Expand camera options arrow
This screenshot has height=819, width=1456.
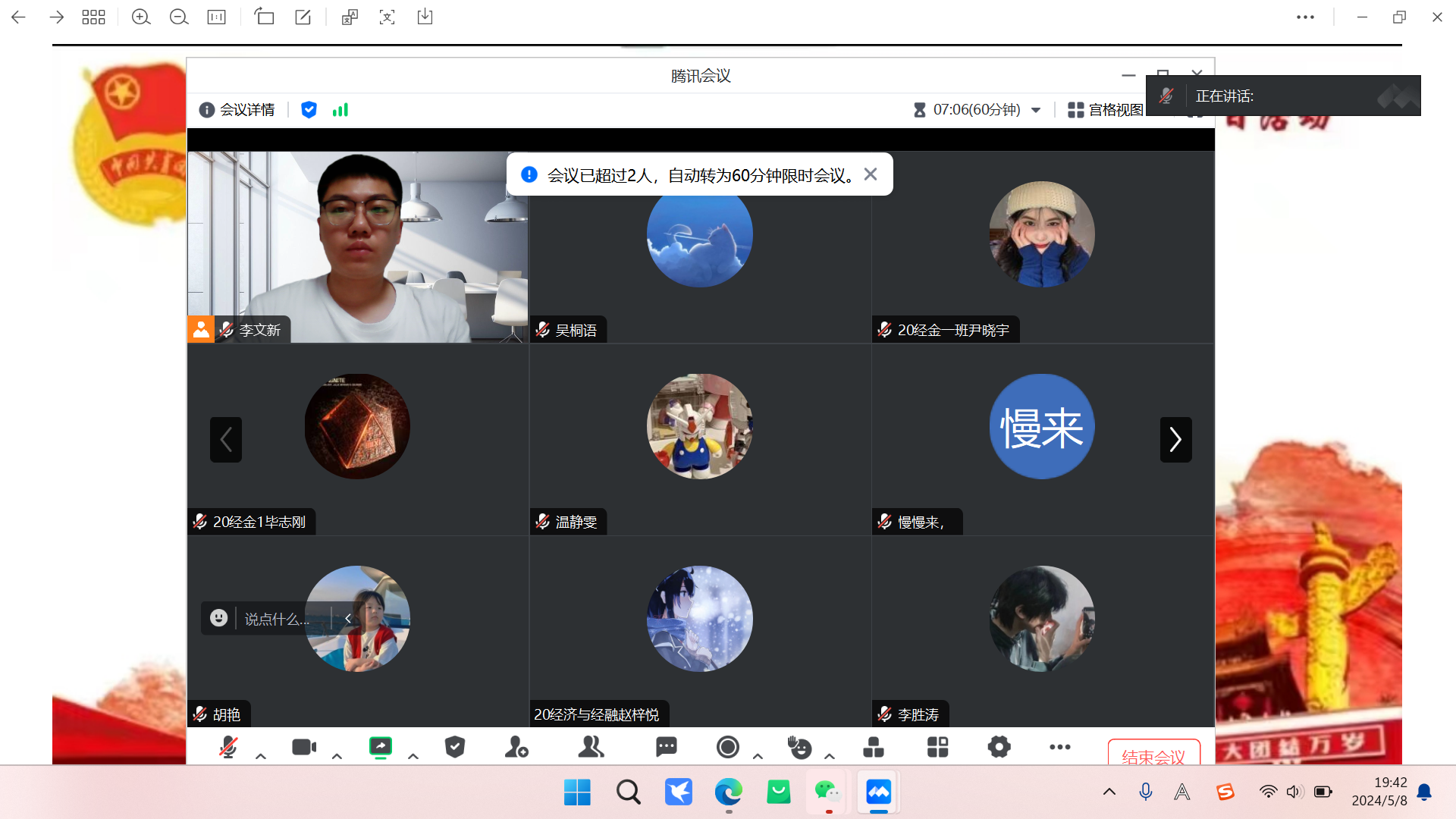337,756
